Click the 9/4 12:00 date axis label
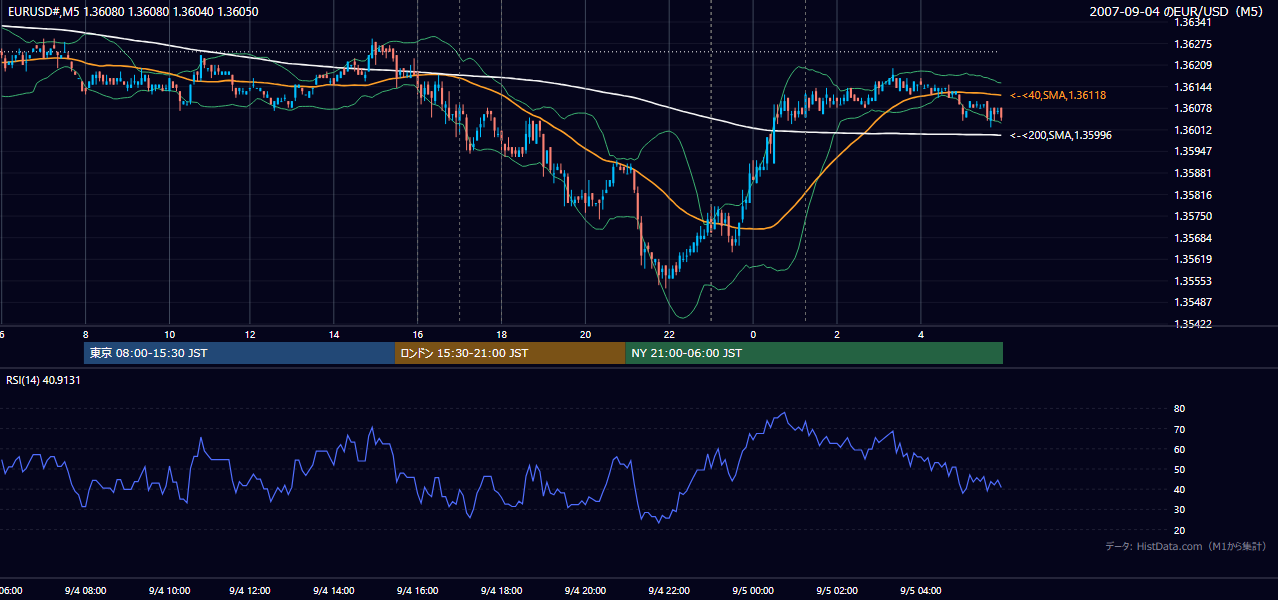Viewport: 1278px width, 600px height. (x=251, y=592)
